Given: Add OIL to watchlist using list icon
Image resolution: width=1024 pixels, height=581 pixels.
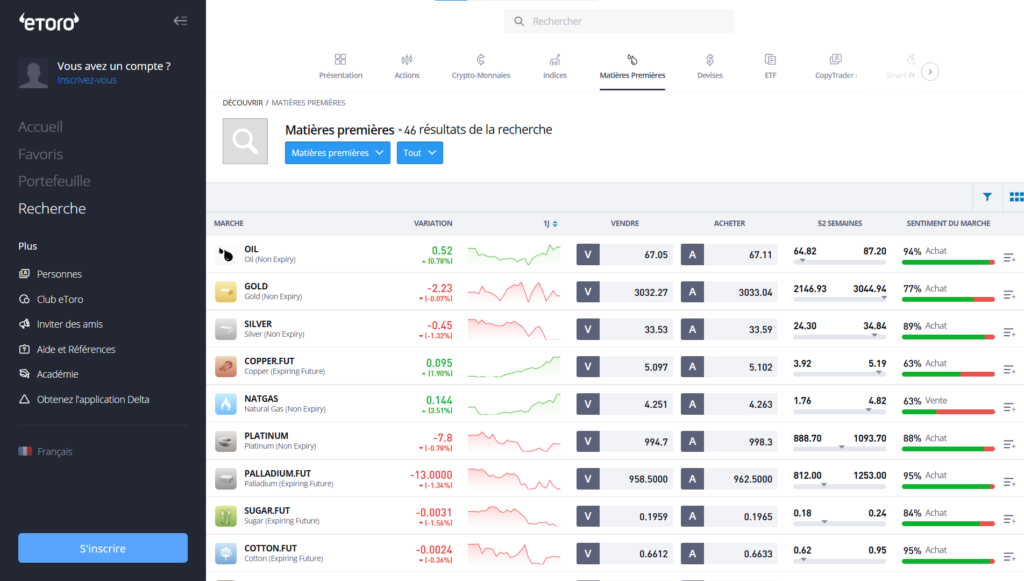Looking at the screenshot, I should pos(1009,258).
